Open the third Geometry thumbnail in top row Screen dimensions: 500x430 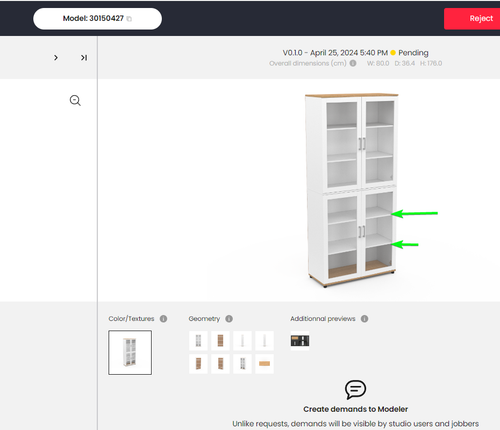(242, 341)
